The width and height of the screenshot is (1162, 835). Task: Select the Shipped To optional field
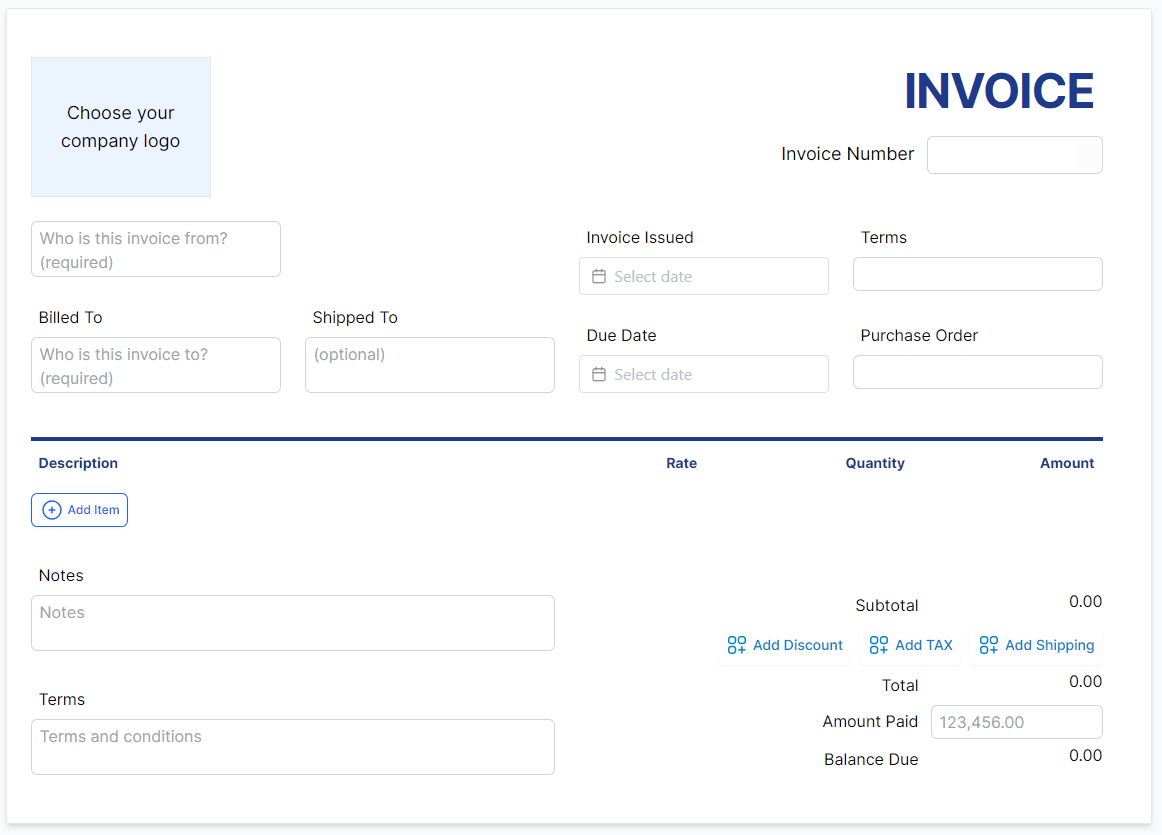click(429, 365)
